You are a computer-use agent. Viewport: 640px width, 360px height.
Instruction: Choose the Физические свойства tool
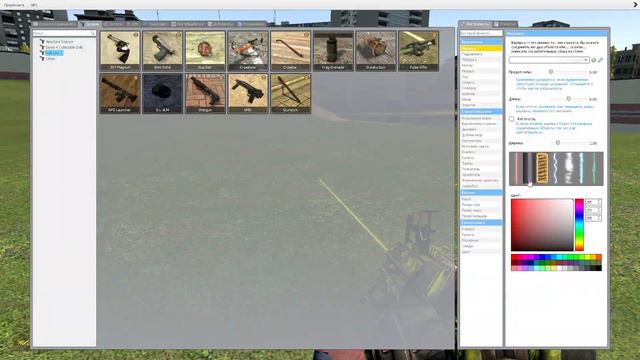481,180
